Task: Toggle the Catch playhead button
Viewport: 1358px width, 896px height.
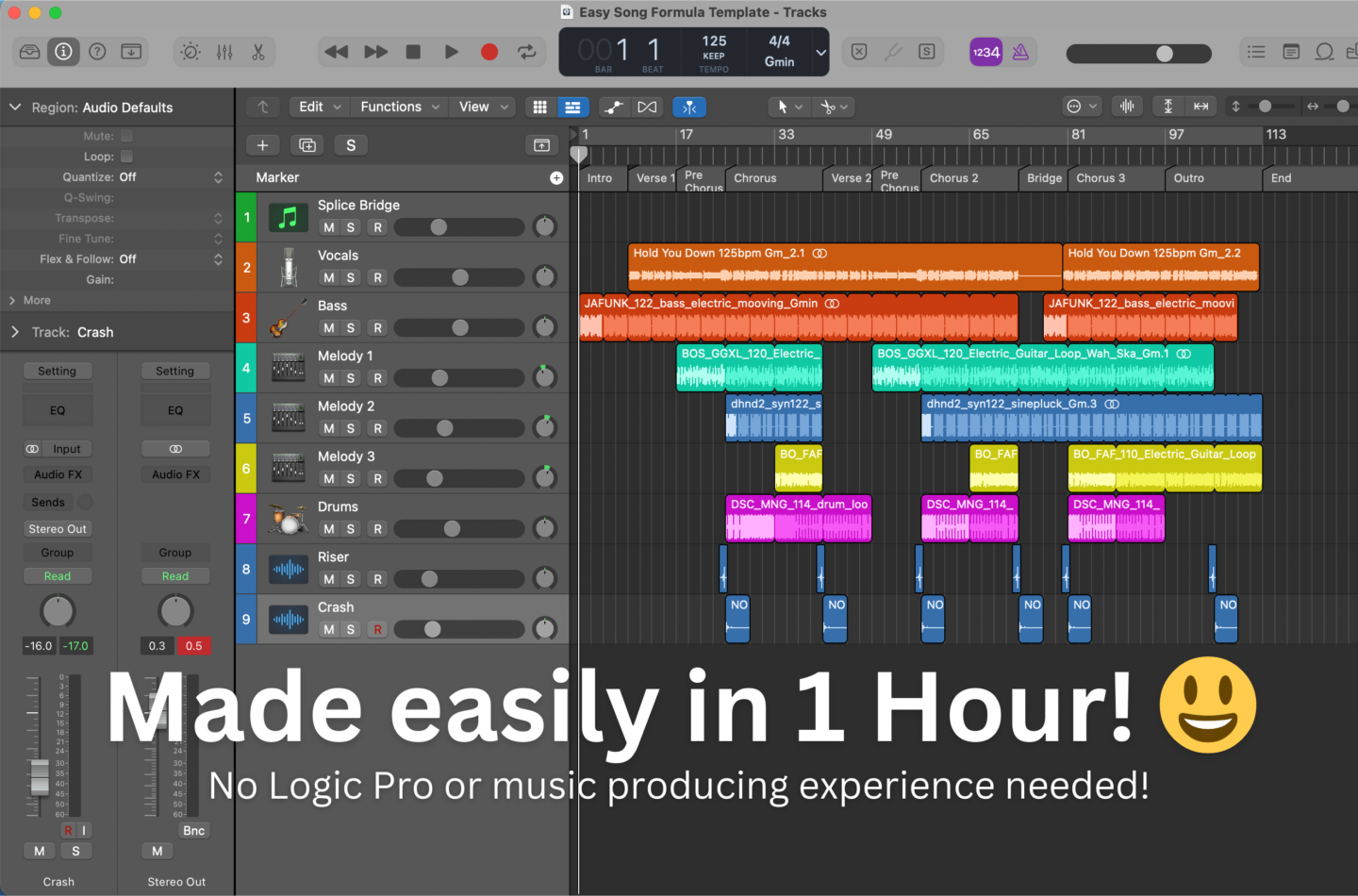Action: pos(689,108)
